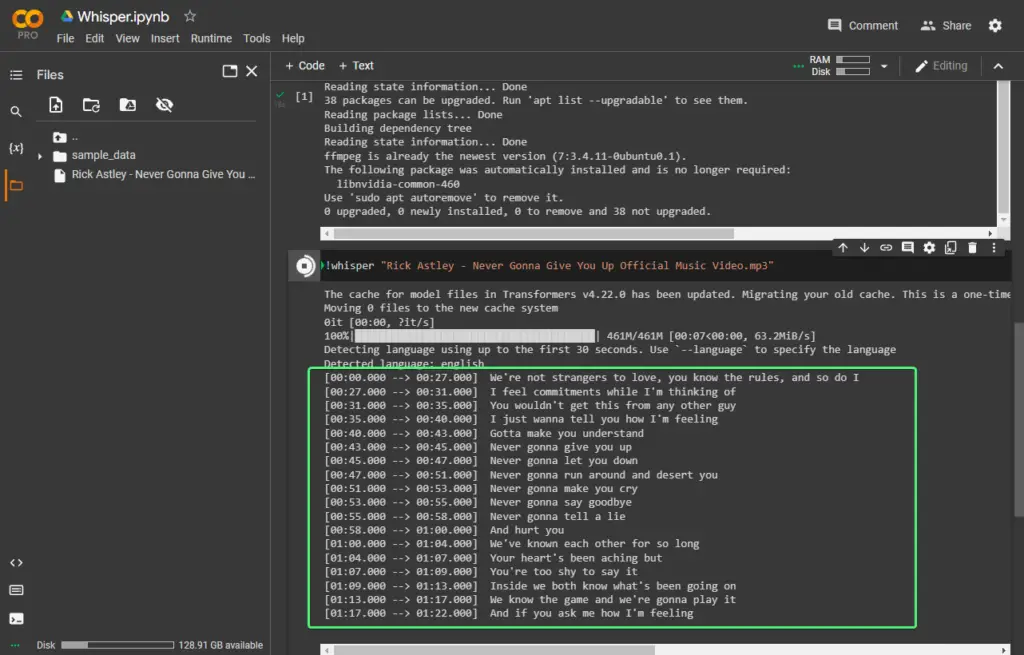The image size is (1024, 655).
Task: Click the first output vertical scrollbar
Action: (1003, 146)
